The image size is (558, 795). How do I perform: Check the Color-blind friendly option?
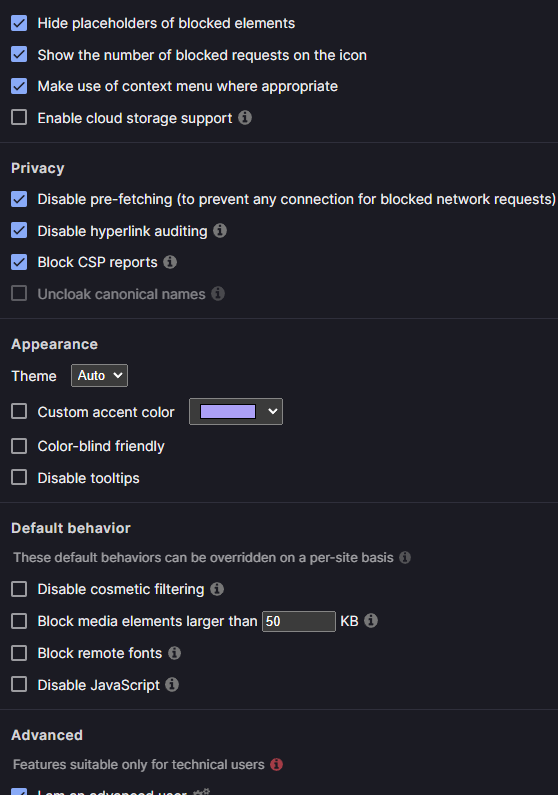point(19,446)
